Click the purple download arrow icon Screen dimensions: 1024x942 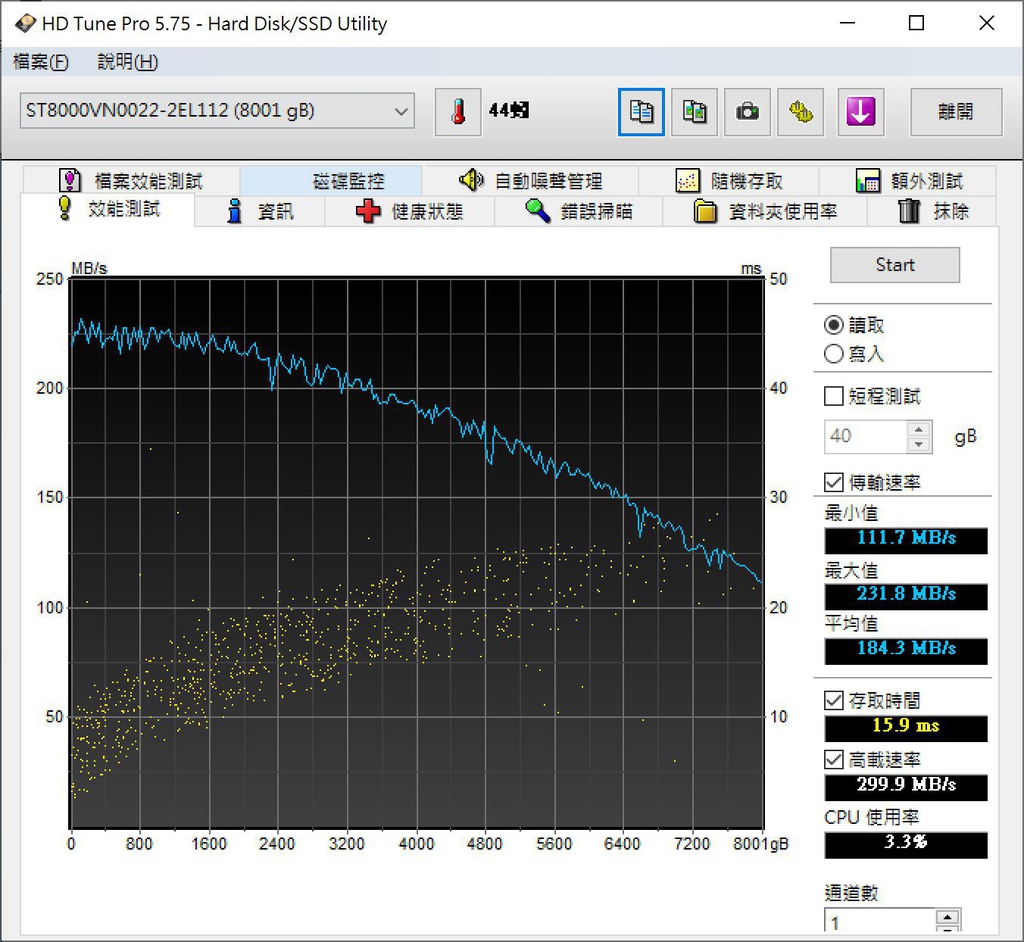pyautogui.click(x=861, y=112)
